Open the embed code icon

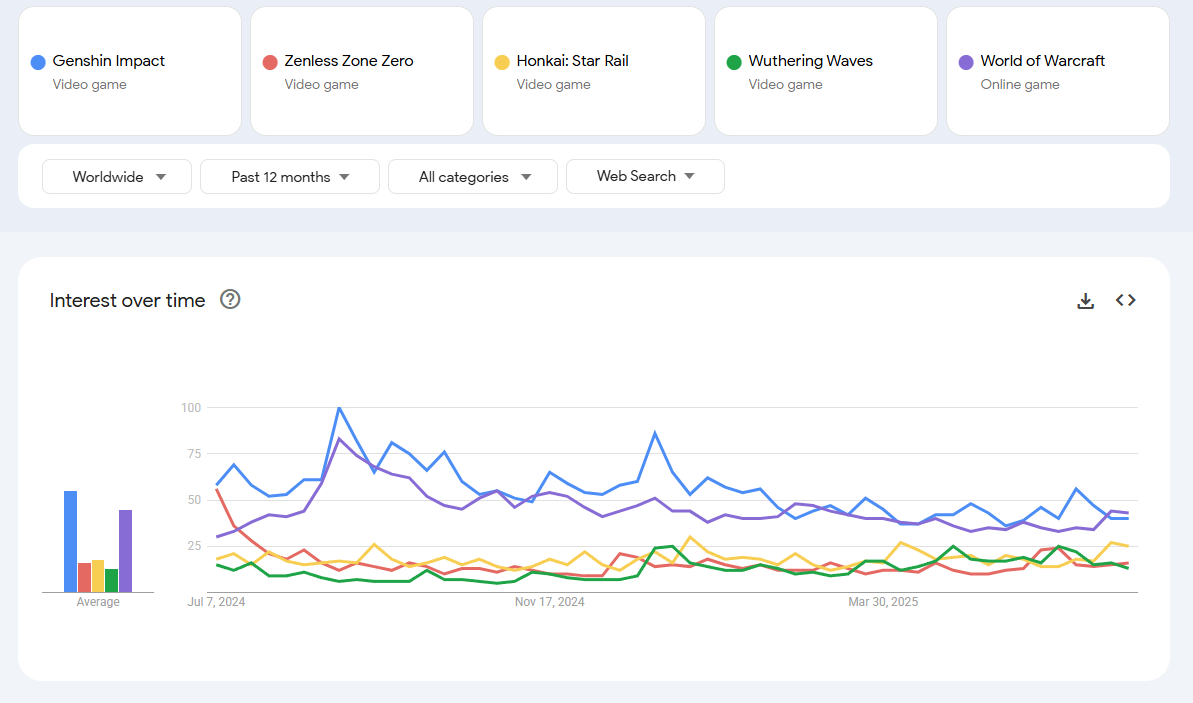point(1125,301)
